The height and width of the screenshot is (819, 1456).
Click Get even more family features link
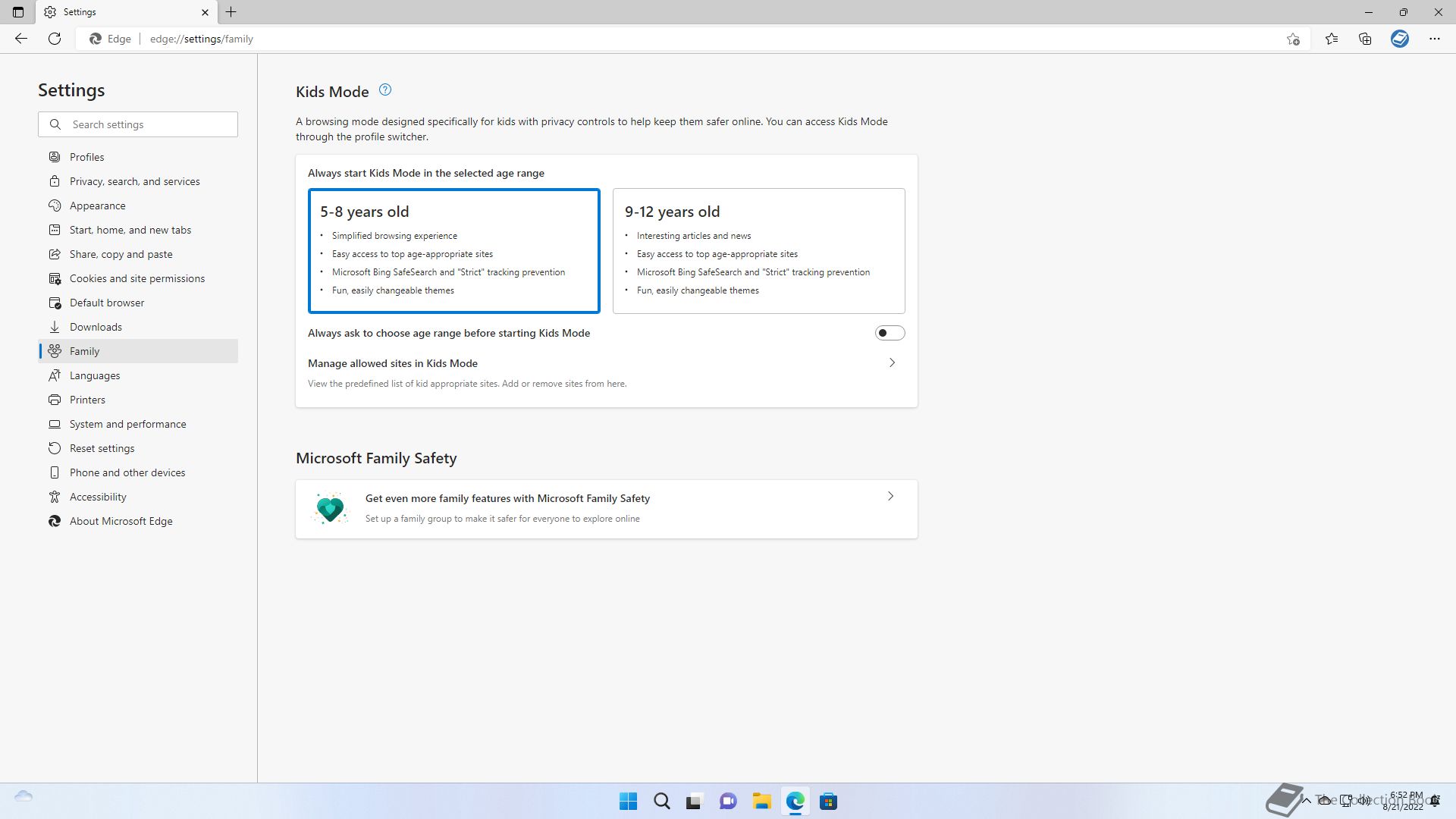(507, 498)
